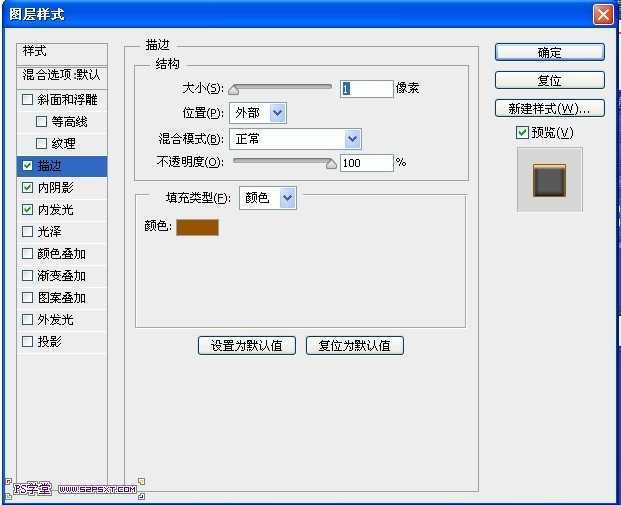The image size is (621, 505).
Task: Open the 渐变叠加 settings panel
Action: click(x=61, y=275)
